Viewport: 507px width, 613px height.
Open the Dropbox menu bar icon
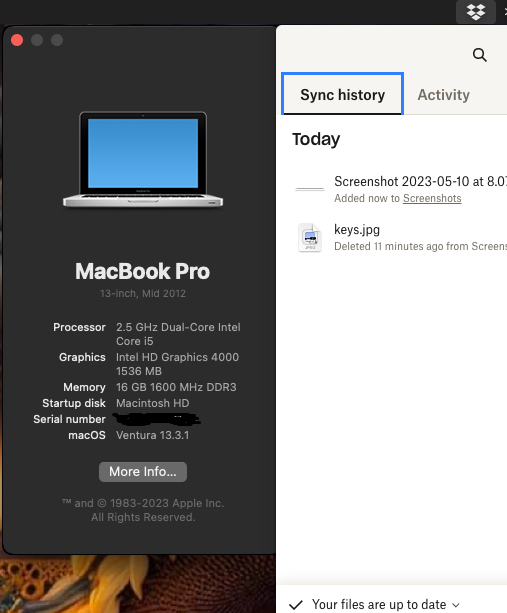(x=476, y=12)
